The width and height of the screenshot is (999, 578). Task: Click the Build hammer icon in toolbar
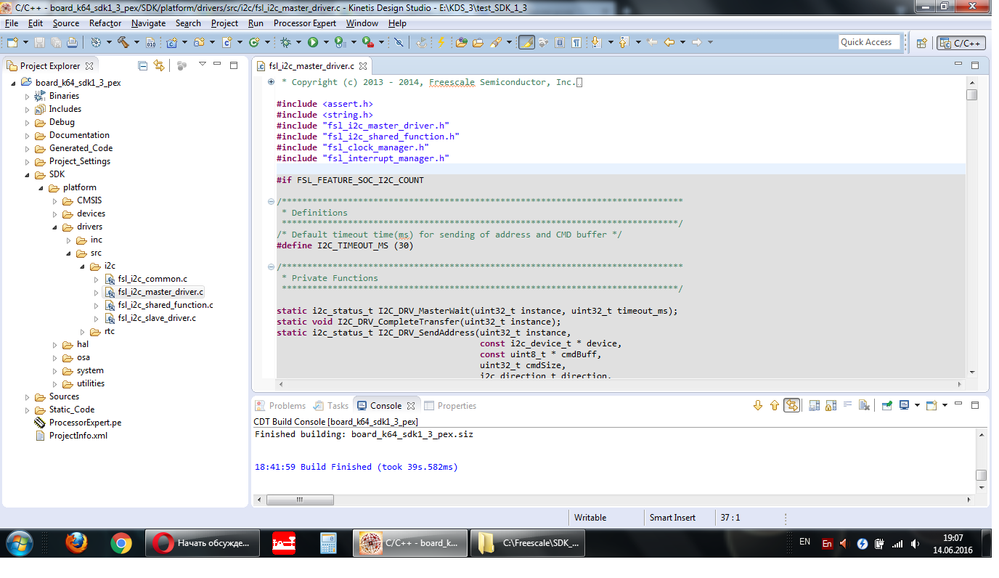pos(123,42)
